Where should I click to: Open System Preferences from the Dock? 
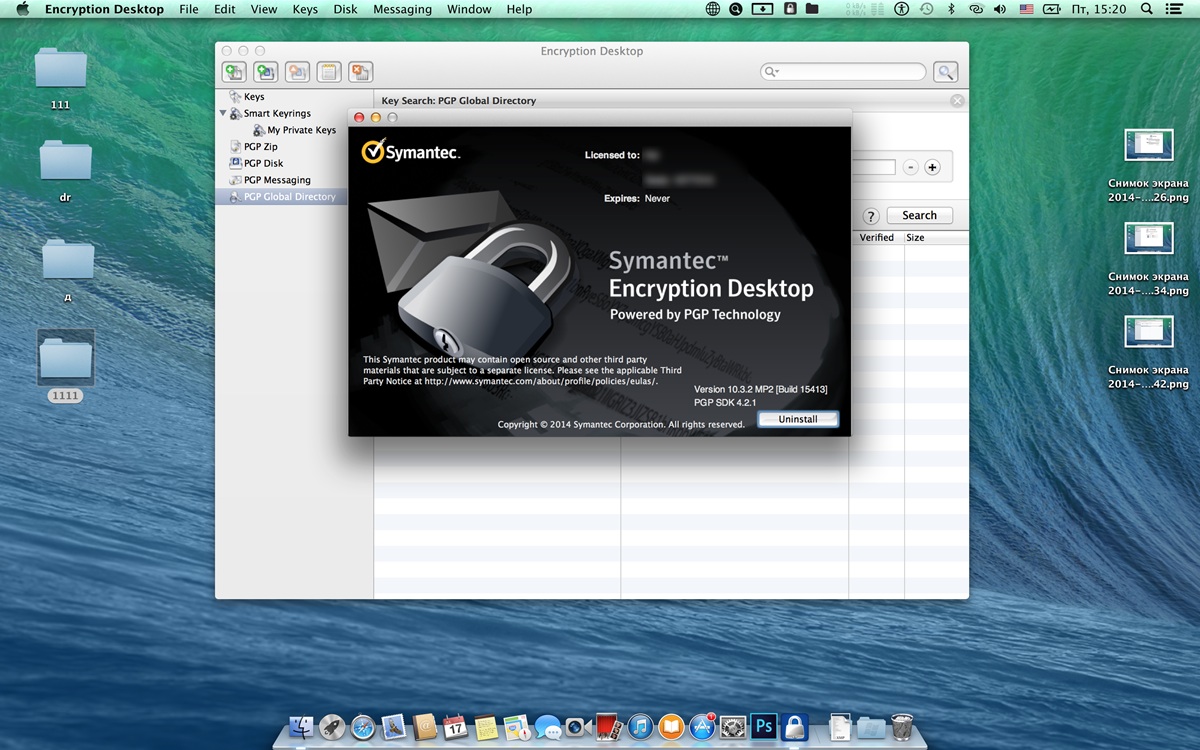[734, 727]
